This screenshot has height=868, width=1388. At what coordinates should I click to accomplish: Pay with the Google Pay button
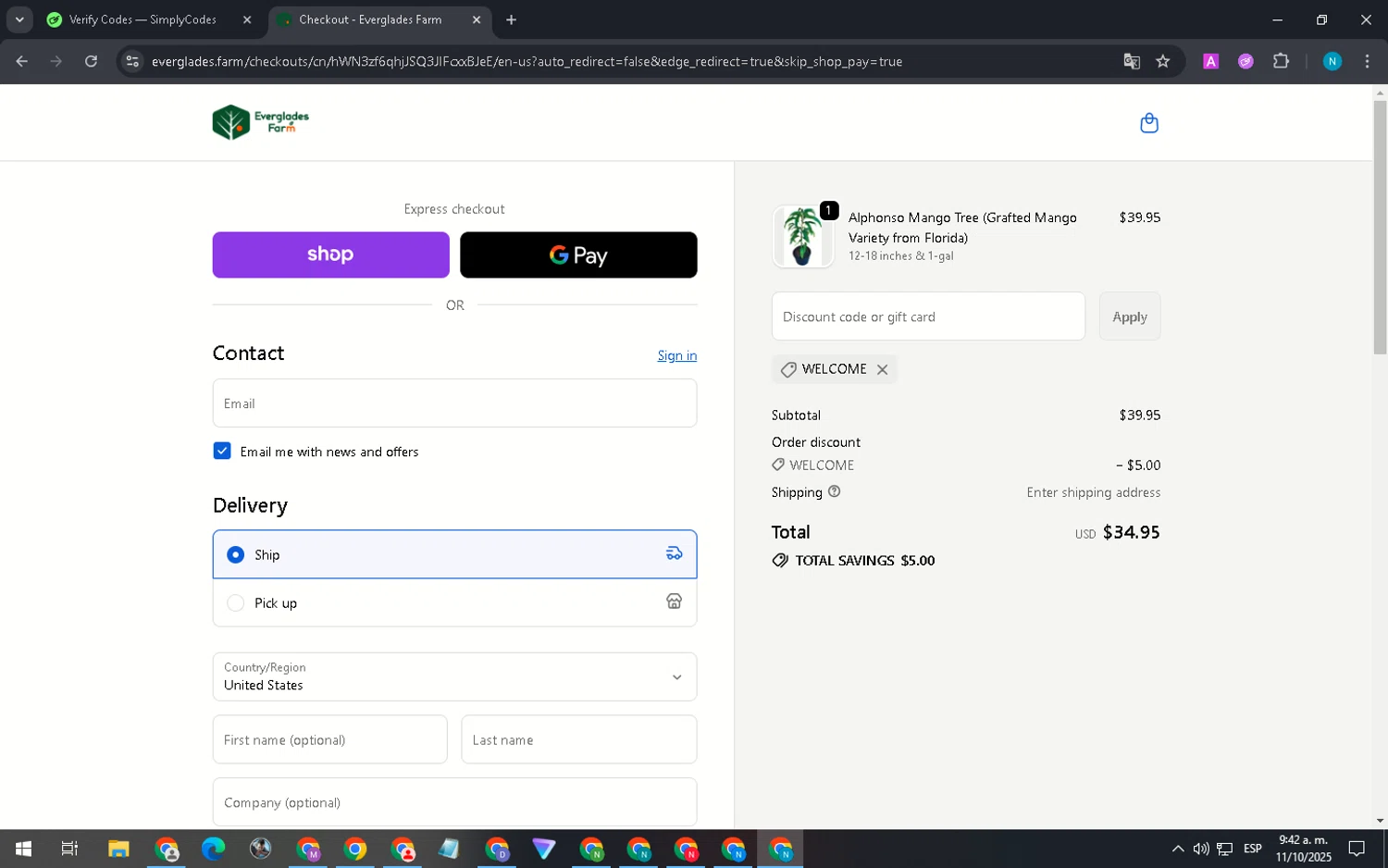(x=578, y=254)
